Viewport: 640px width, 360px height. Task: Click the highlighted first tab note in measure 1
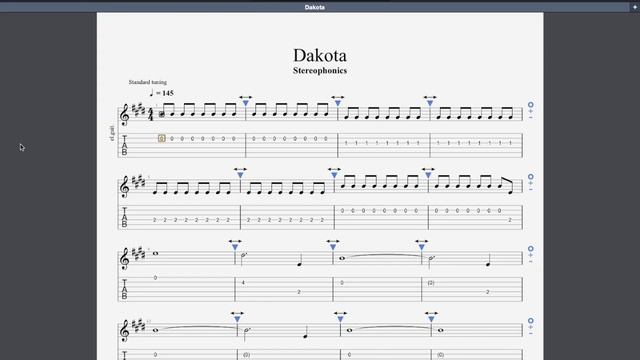tap(162, 138)
